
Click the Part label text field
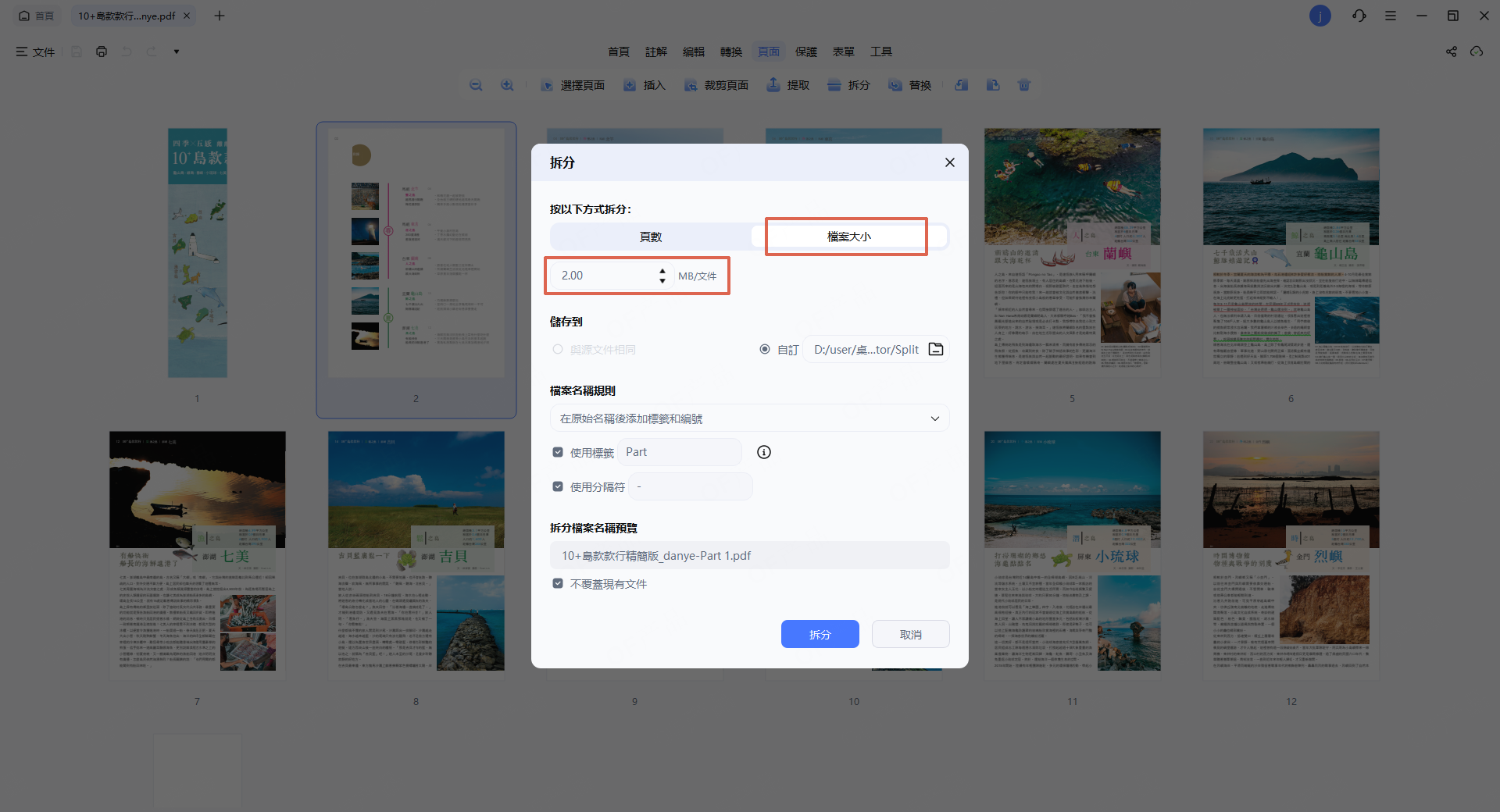click(x=680, y=452)
